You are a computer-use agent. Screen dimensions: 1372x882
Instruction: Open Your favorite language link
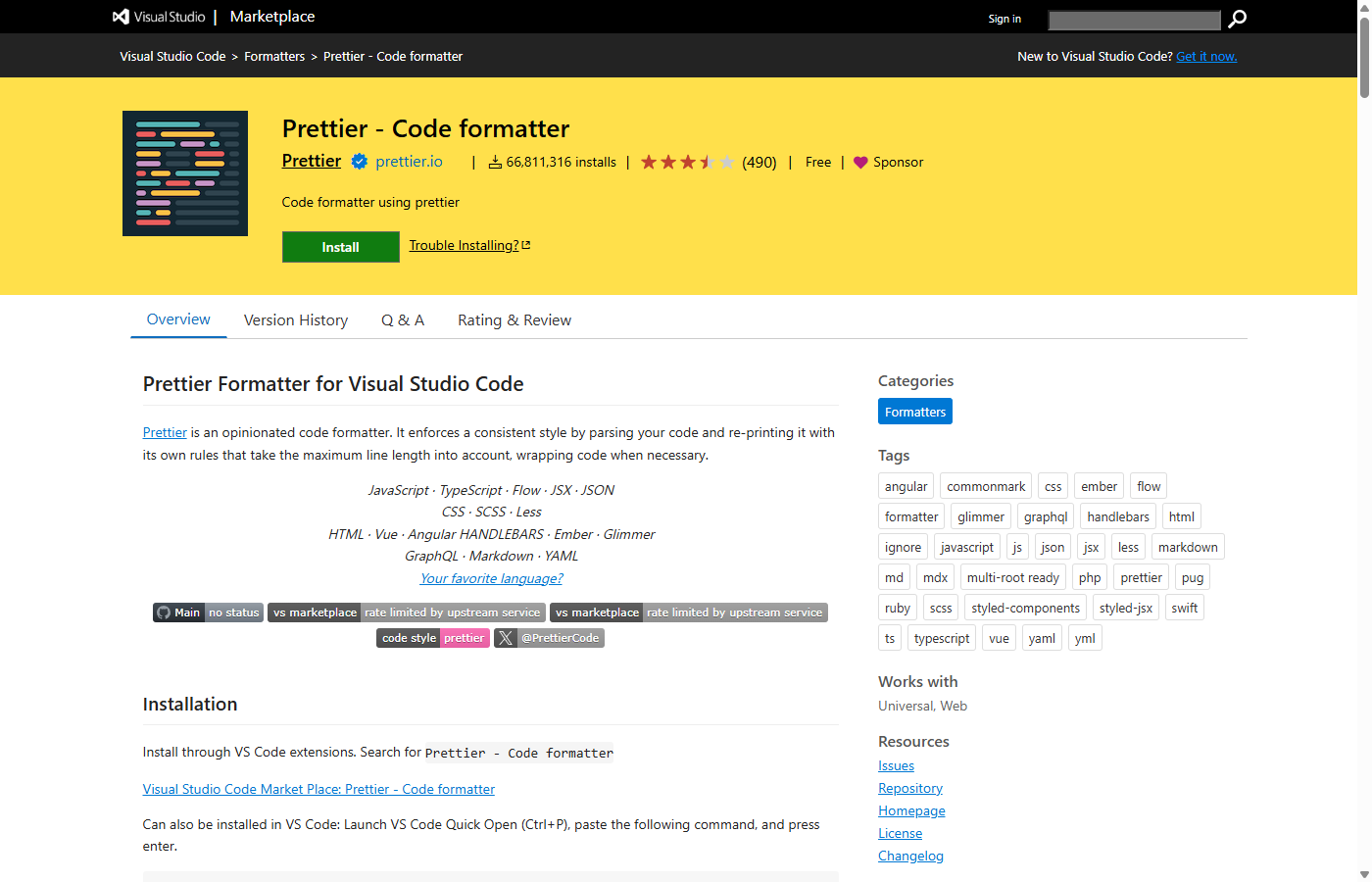pos(492,578)
